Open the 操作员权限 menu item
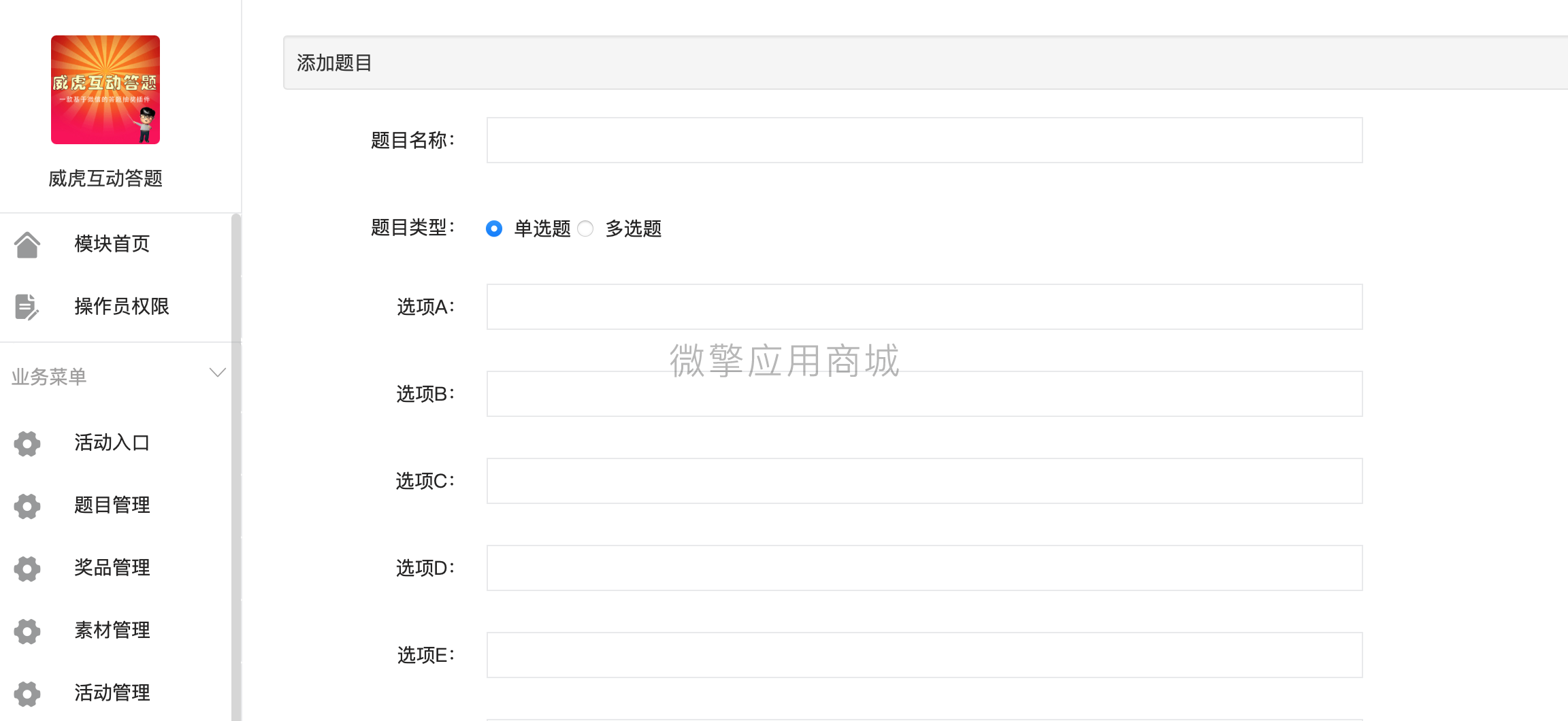Viewport: 1568px width, 721px height. (x=122, y=306)
